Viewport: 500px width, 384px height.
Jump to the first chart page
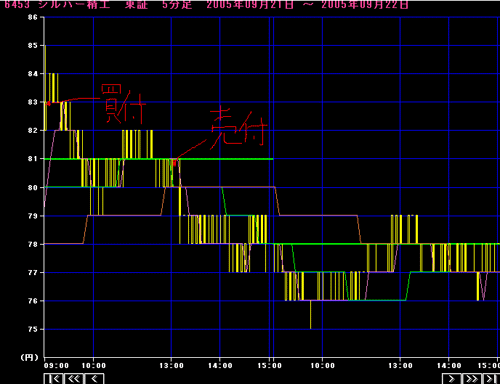click(53, 379)
